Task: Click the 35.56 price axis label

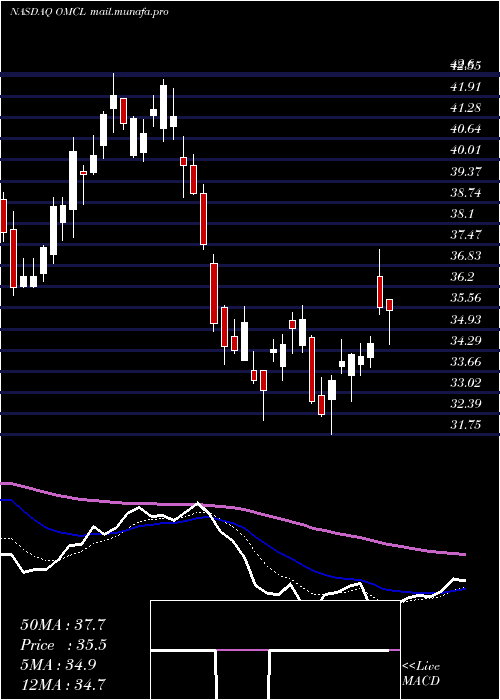Action: coord(466,298)
